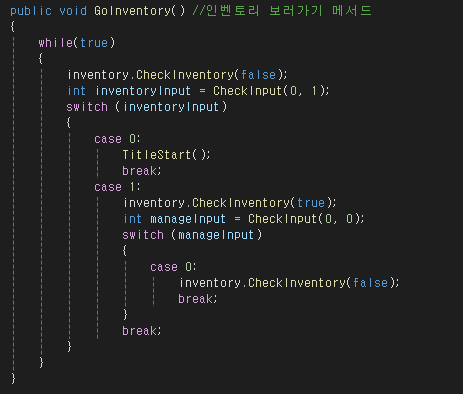Click the 'while' keyword
This screenshot has height=394, width=463.
(x=55, y=43)
